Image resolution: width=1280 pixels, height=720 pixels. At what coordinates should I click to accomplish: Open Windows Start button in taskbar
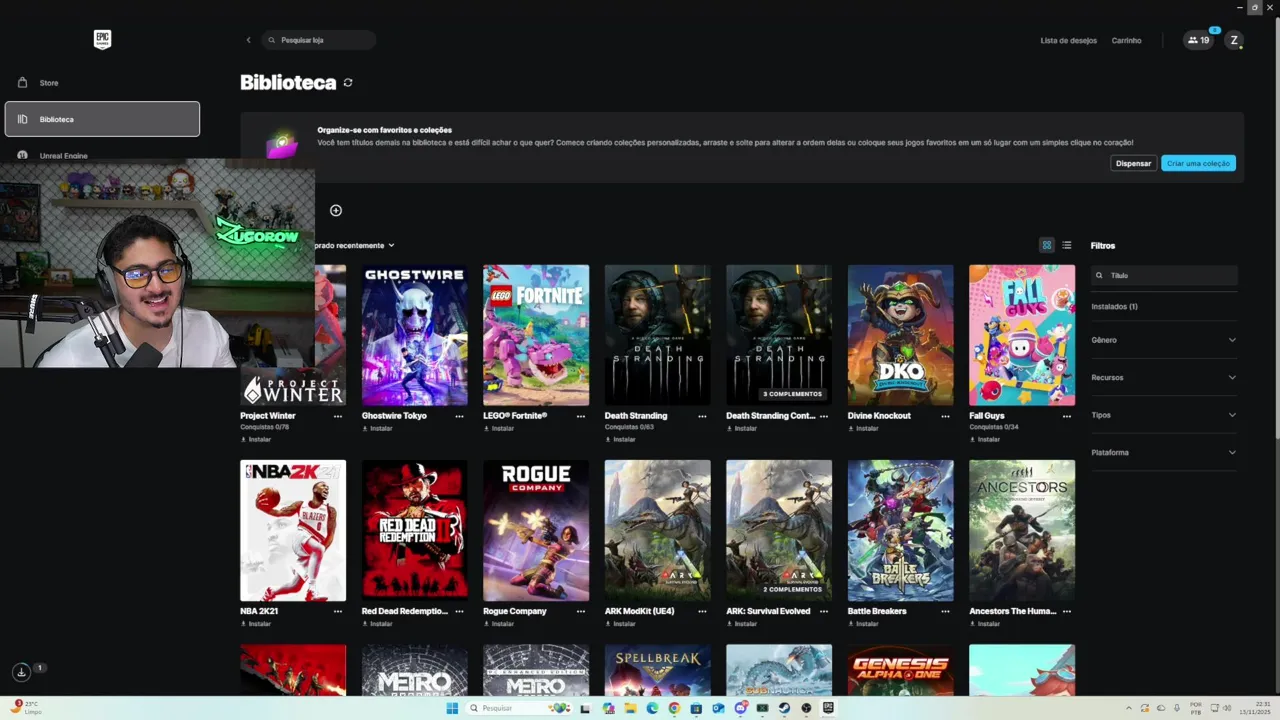pos(452,708)
